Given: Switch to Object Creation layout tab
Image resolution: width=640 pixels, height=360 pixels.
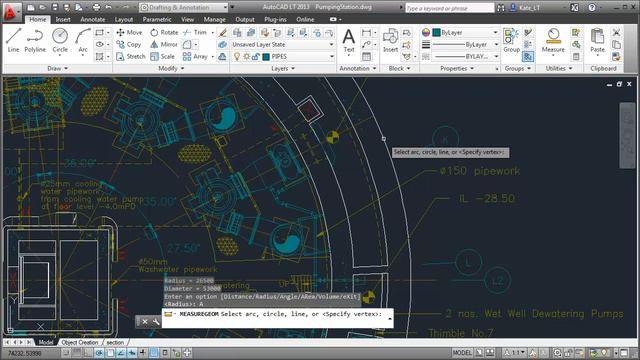Looking at the screenshot, I should point(80,342).
